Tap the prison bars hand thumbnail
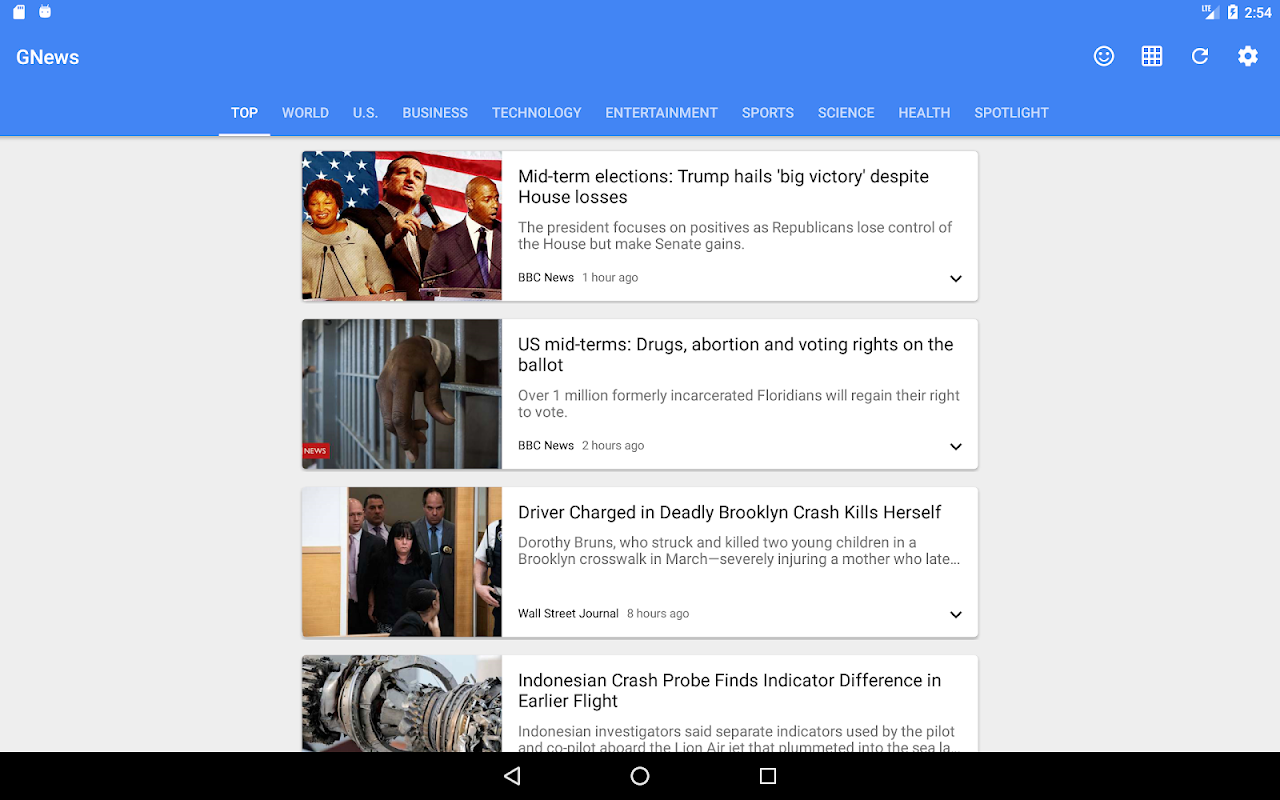The width and height of the screenshot is (1280, 800). click(402, 394)
